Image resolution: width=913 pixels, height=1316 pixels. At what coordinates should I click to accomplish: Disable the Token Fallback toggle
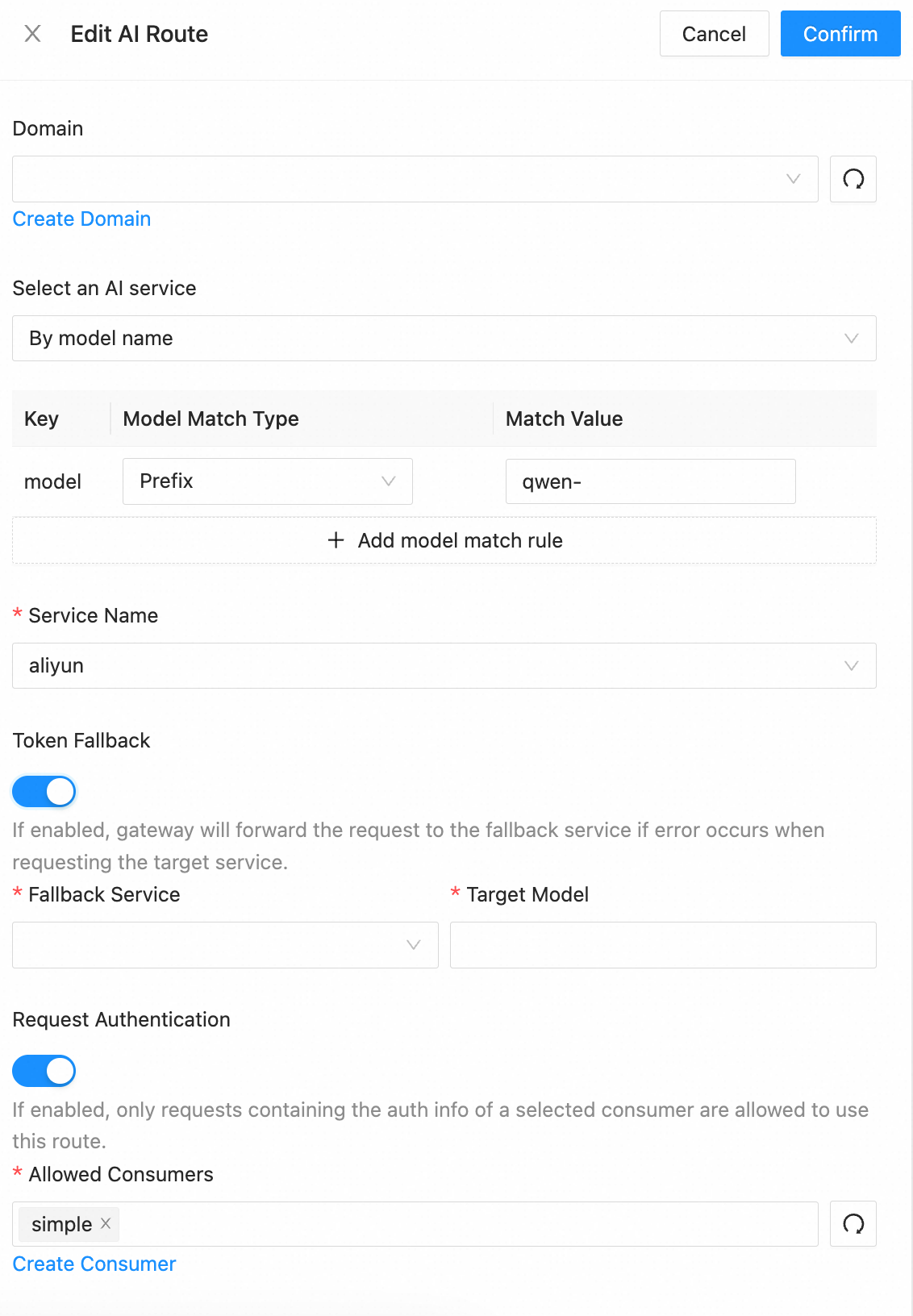click(44, 791)
